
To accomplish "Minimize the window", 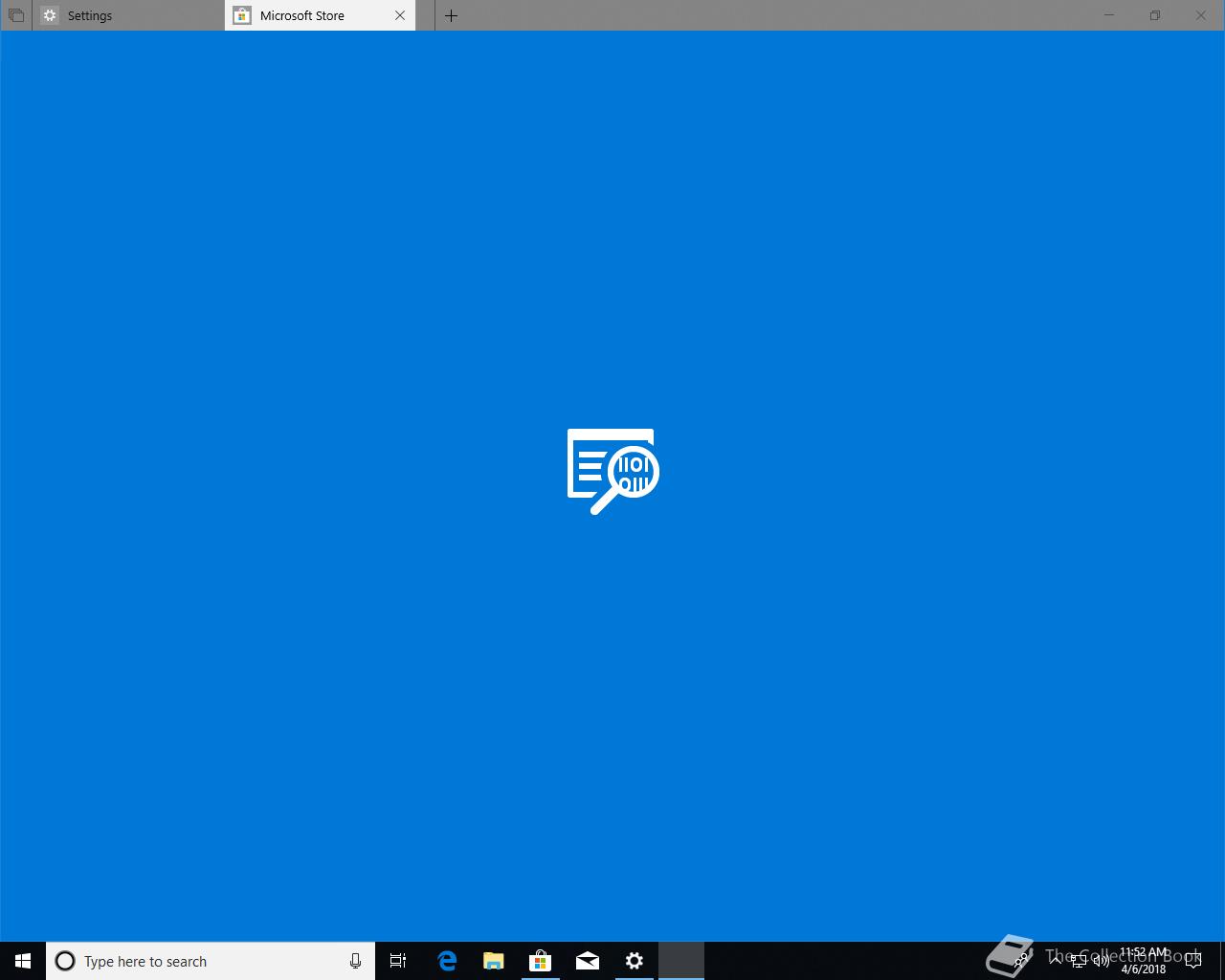I will pos(1109,15).
